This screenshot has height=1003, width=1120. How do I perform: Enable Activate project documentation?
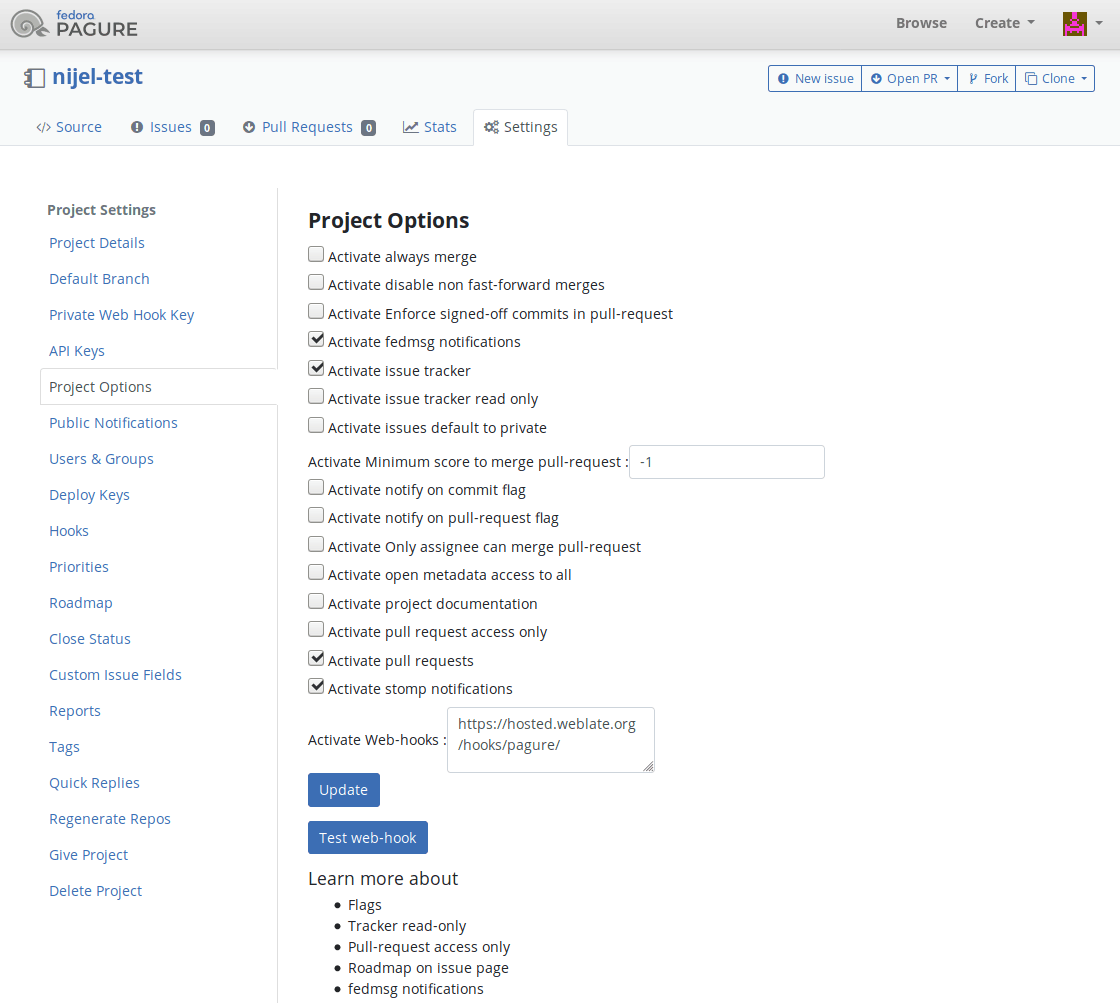(316, 600)
